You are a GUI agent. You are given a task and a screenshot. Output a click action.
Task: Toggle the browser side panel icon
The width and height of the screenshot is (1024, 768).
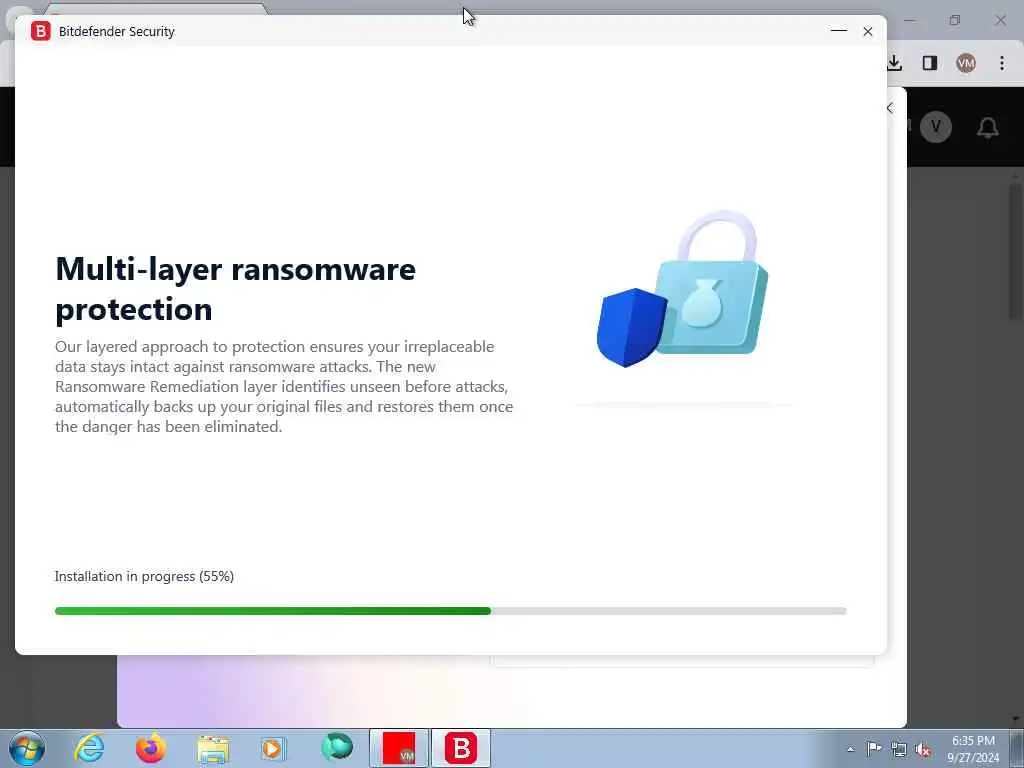click(930, 63)
